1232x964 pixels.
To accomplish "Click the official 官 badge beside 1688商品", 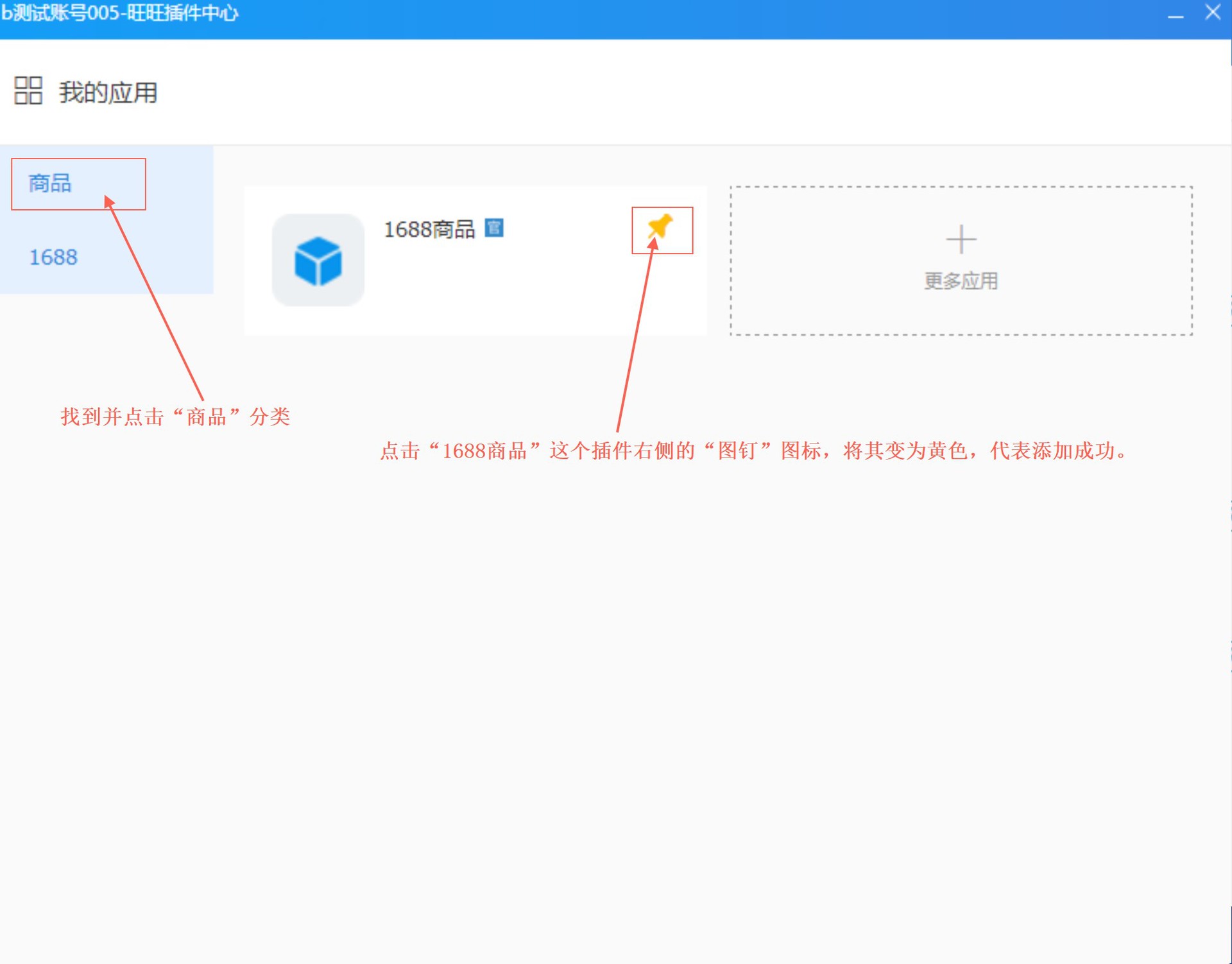I will (x=493, y=228).
